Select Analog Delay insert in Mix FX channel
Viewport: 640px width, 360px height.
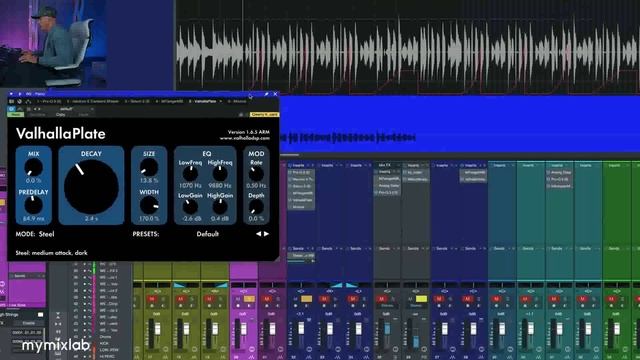388,186
